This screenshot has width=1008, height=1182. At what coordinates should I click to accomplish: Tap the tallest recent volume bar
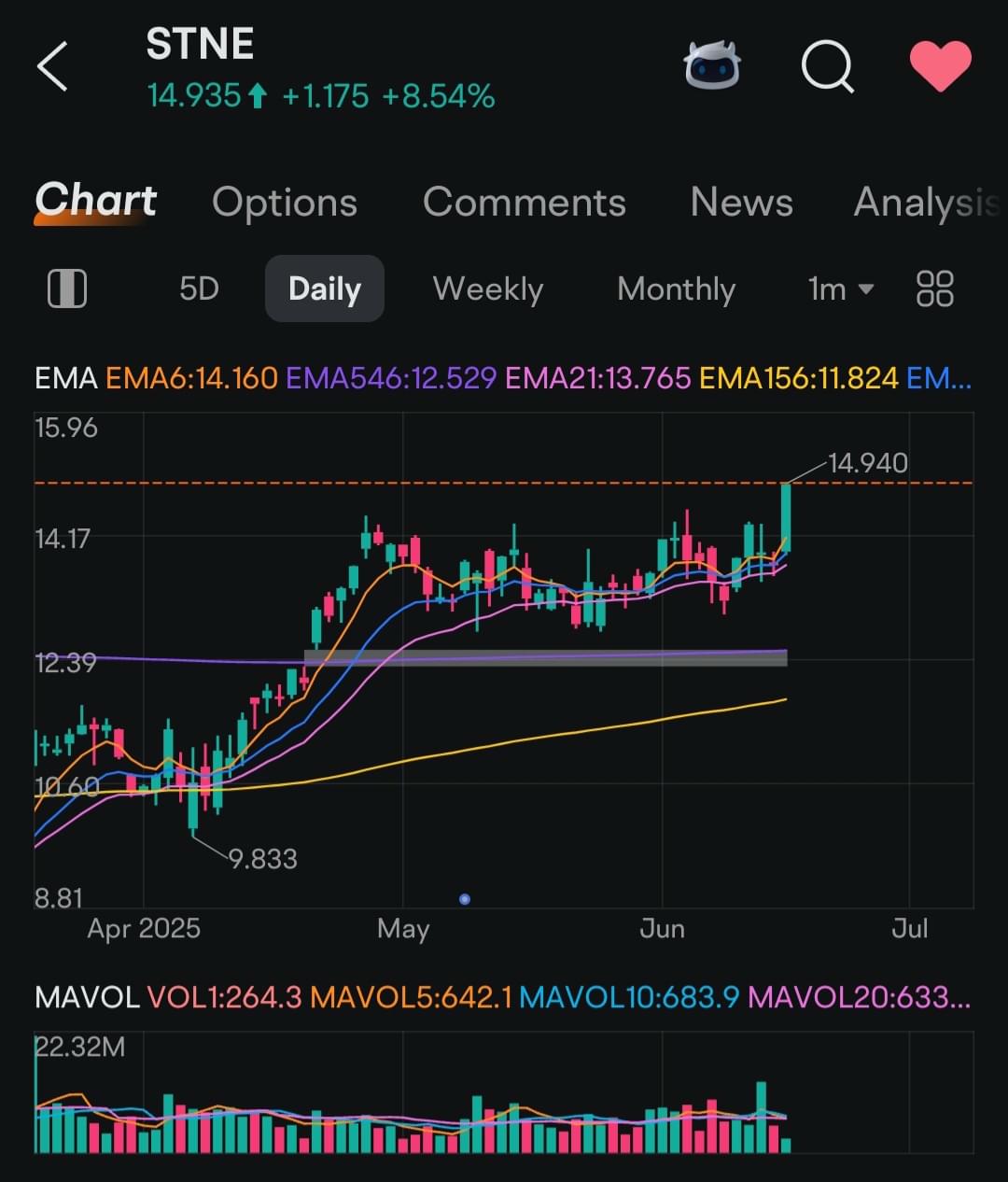tap(762, 1117)
